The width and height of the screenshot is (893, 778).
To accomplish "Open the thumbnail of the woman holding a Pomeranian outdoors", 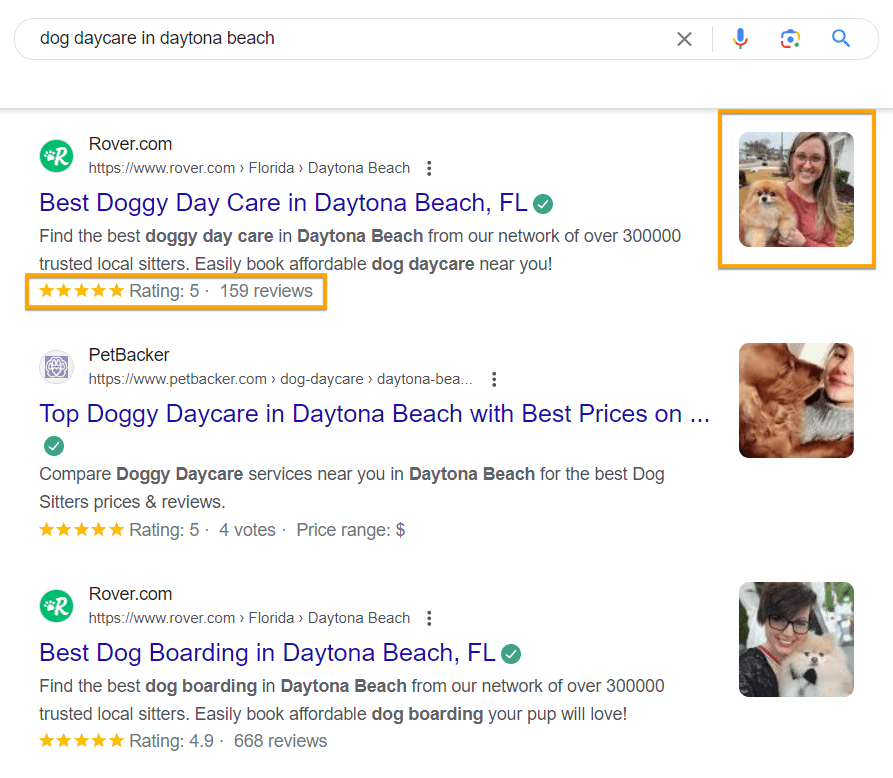I will [x=796, y=190].
